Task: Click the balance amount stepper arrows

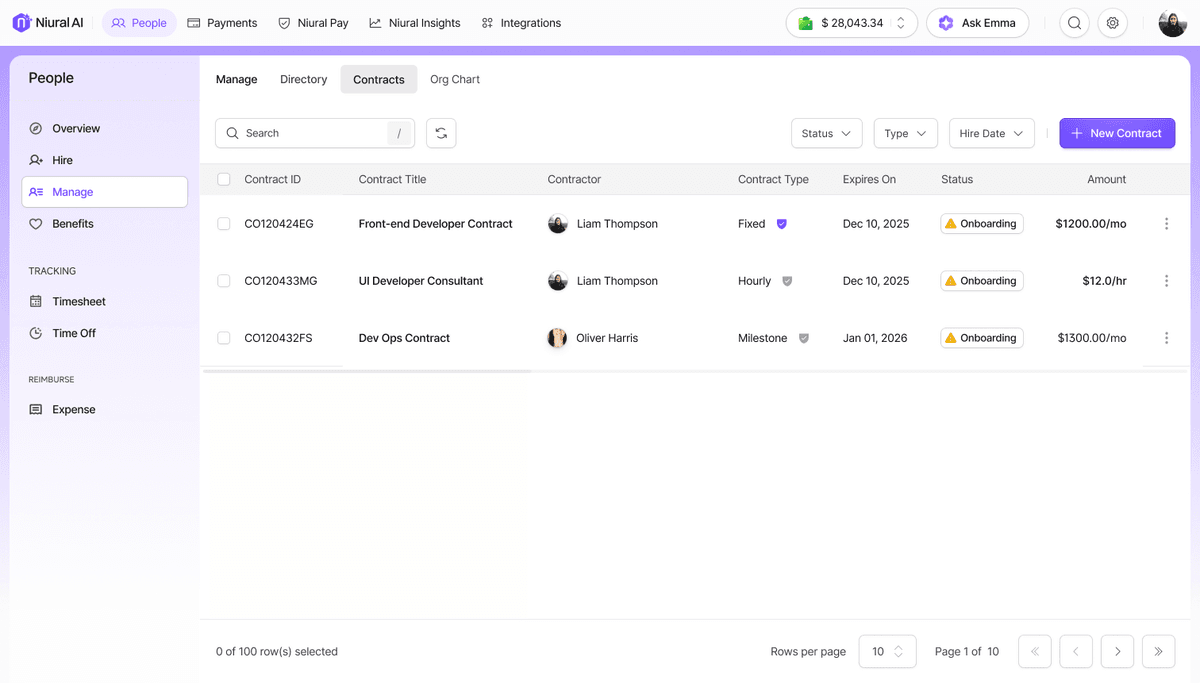Action: [x=899, y=22]
